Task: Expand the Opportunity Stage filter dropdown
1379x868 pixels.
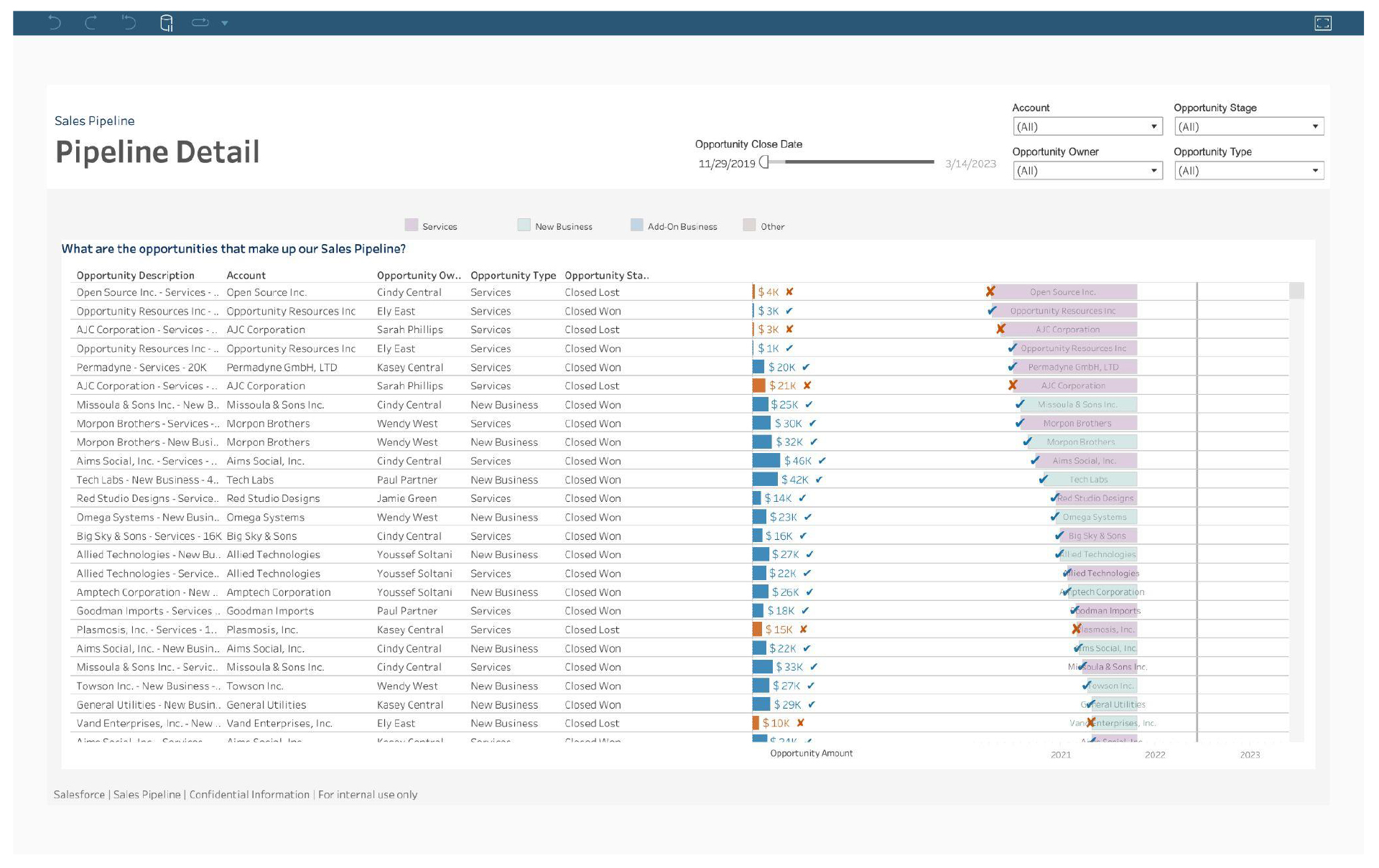Action: point(1248,127)
